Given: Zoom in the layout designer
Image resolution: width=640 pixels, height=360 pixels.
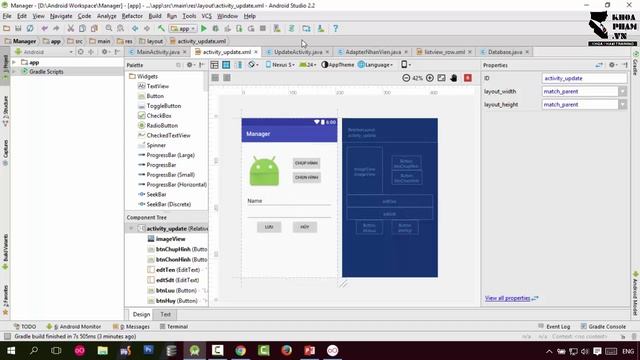Looking at the screenshot, I should [x=430, y=78].
